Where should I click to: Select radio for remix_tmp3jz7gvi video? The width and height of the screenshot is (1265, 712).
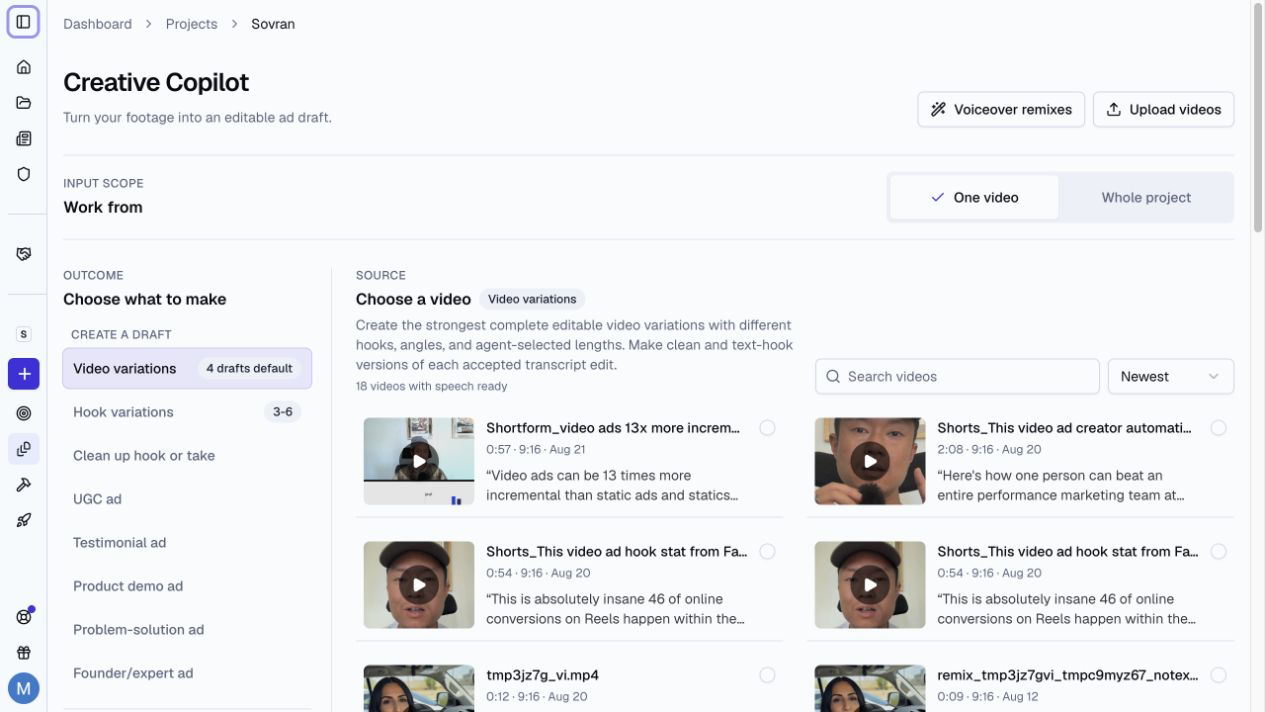coord(1218,676)
